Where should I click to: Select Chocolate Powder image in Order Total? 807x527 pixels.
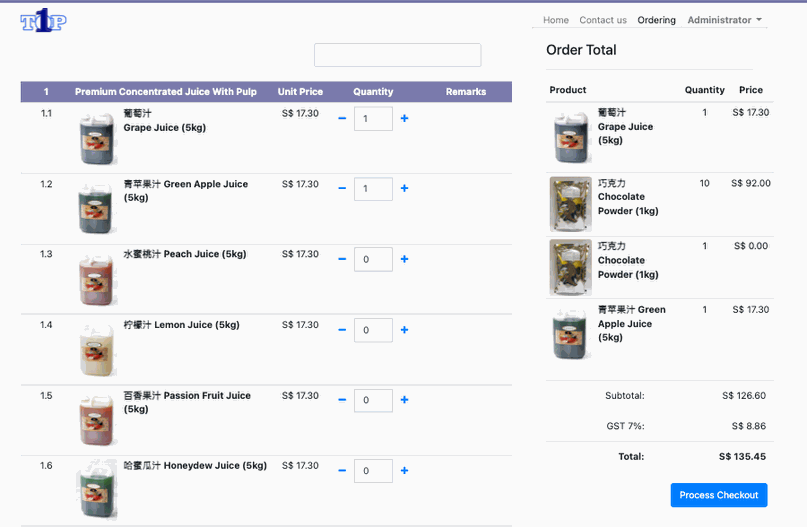click(x=570, y=204)
